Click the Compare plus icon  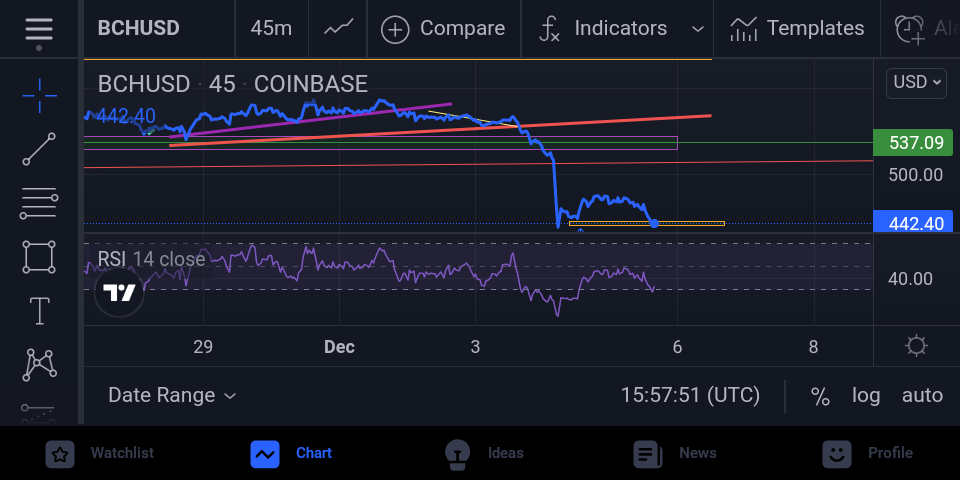(x=395, y=29)
